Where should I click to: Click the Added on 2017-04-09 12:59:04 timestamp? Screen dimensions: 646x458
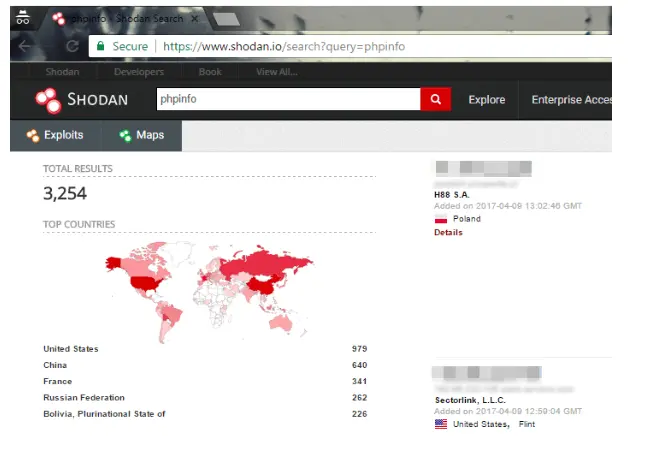508,411
